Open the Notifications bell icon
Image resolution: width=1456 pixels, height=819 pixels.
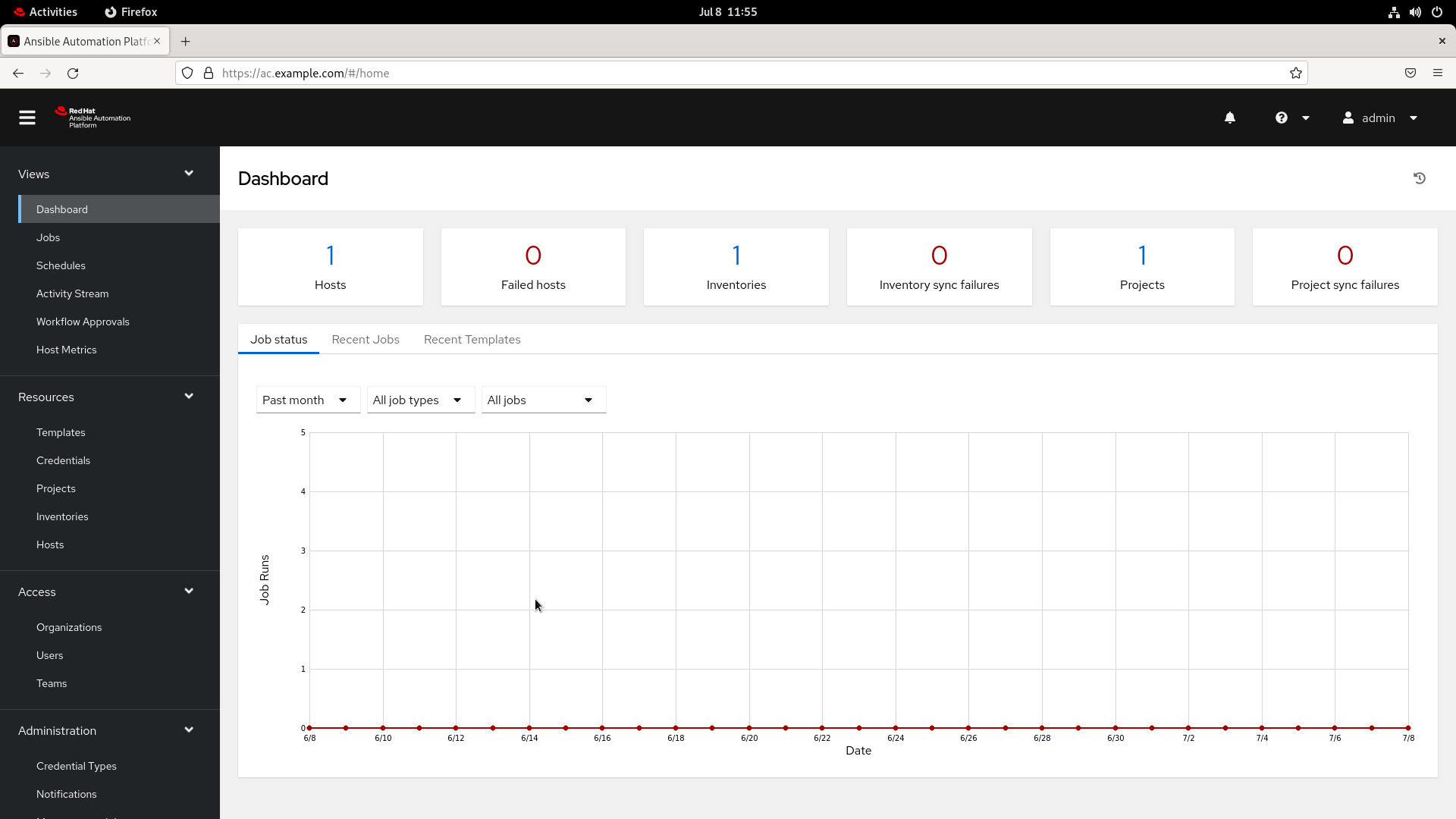[x=1230, y=117]
